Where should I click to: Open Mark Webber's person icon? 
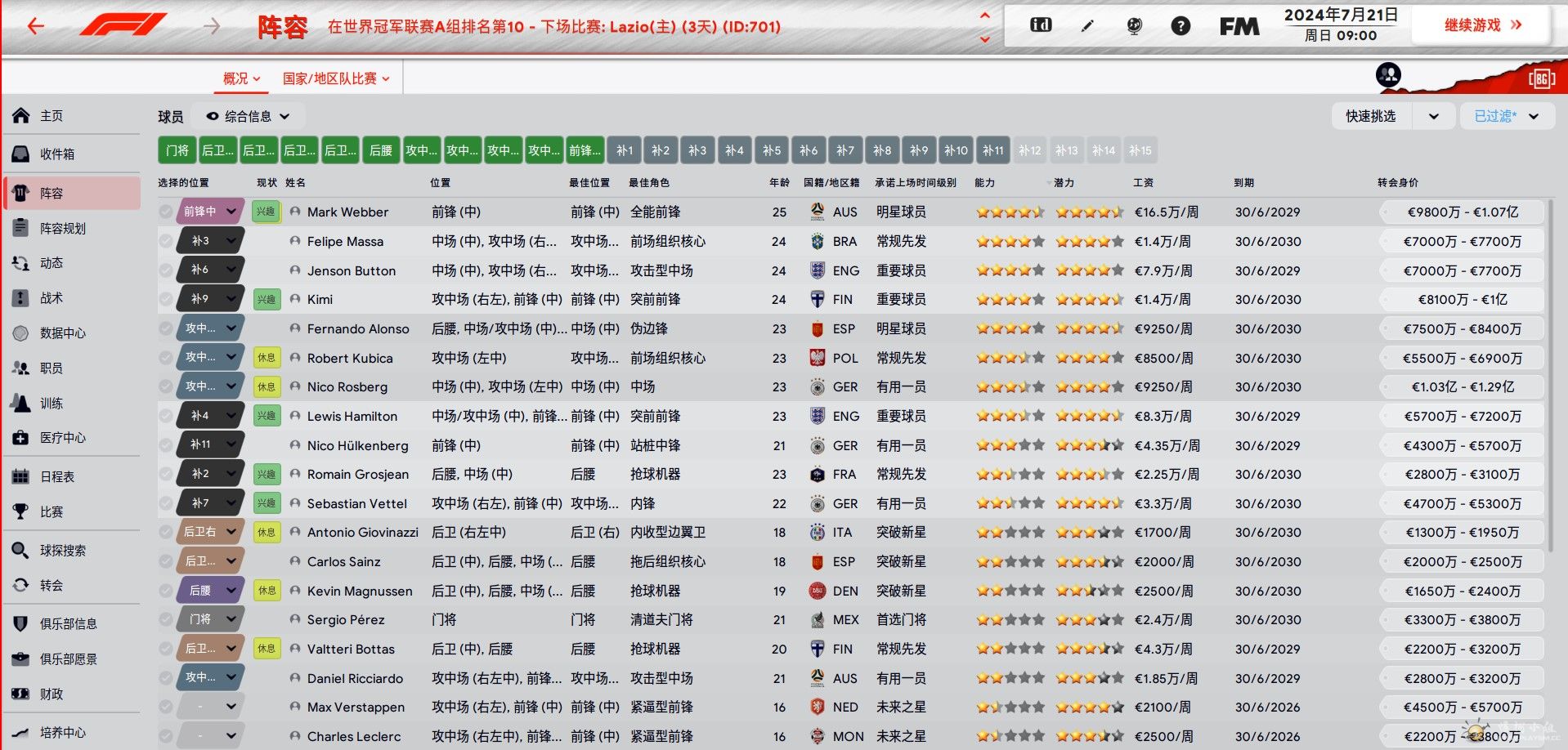295,212
